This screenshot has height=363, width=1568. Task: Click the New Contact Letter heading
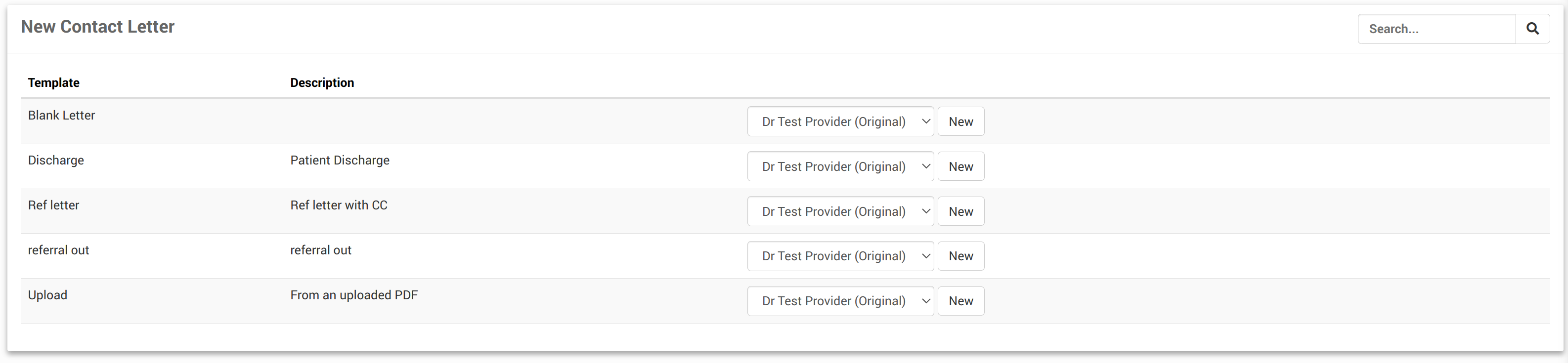(97, 27)
